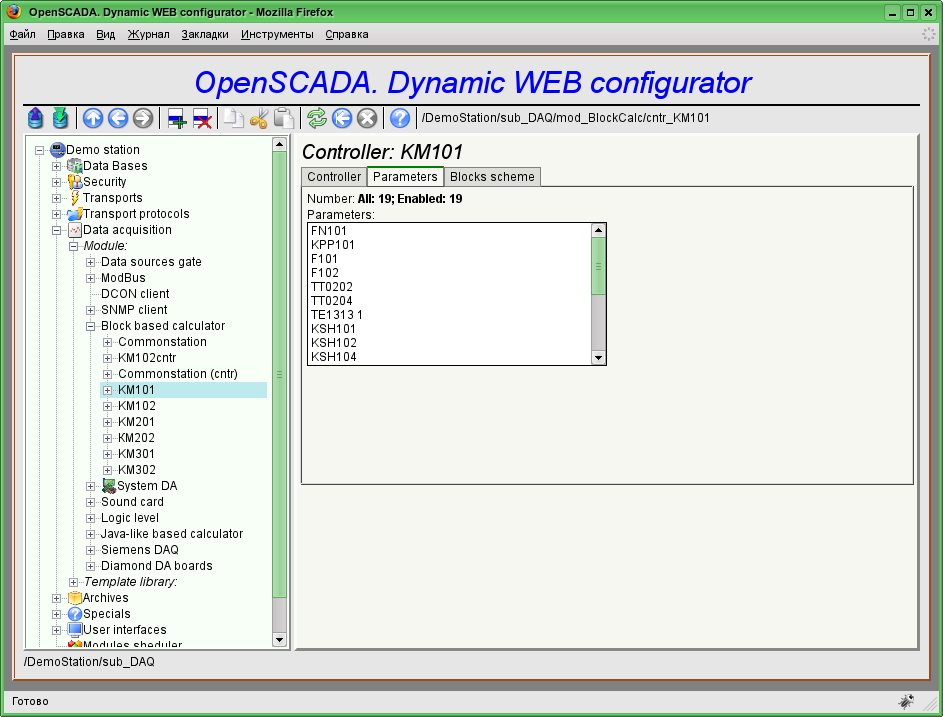The height and width of the screenshot is (717, 943).
Task: Expand the KM201 node
Action: pos(108,422)
